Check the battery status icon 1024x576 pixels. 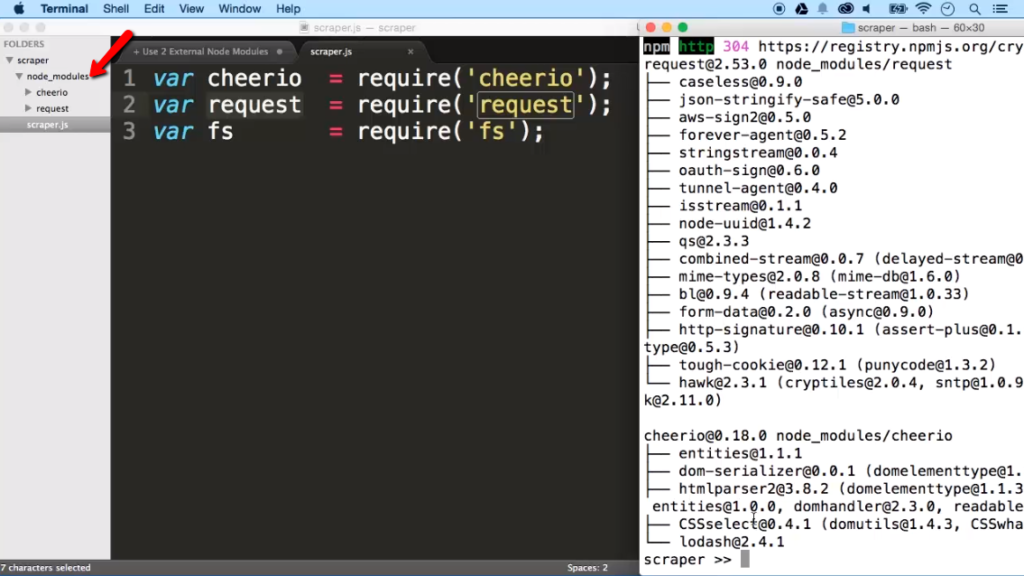898,9
